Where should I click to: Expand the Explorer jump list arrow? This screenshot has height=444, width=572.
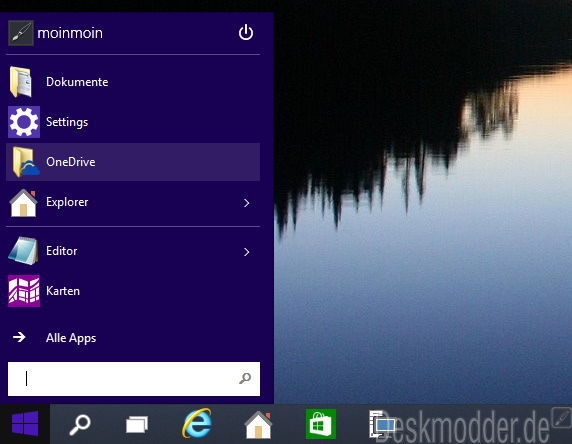(247, 203)
